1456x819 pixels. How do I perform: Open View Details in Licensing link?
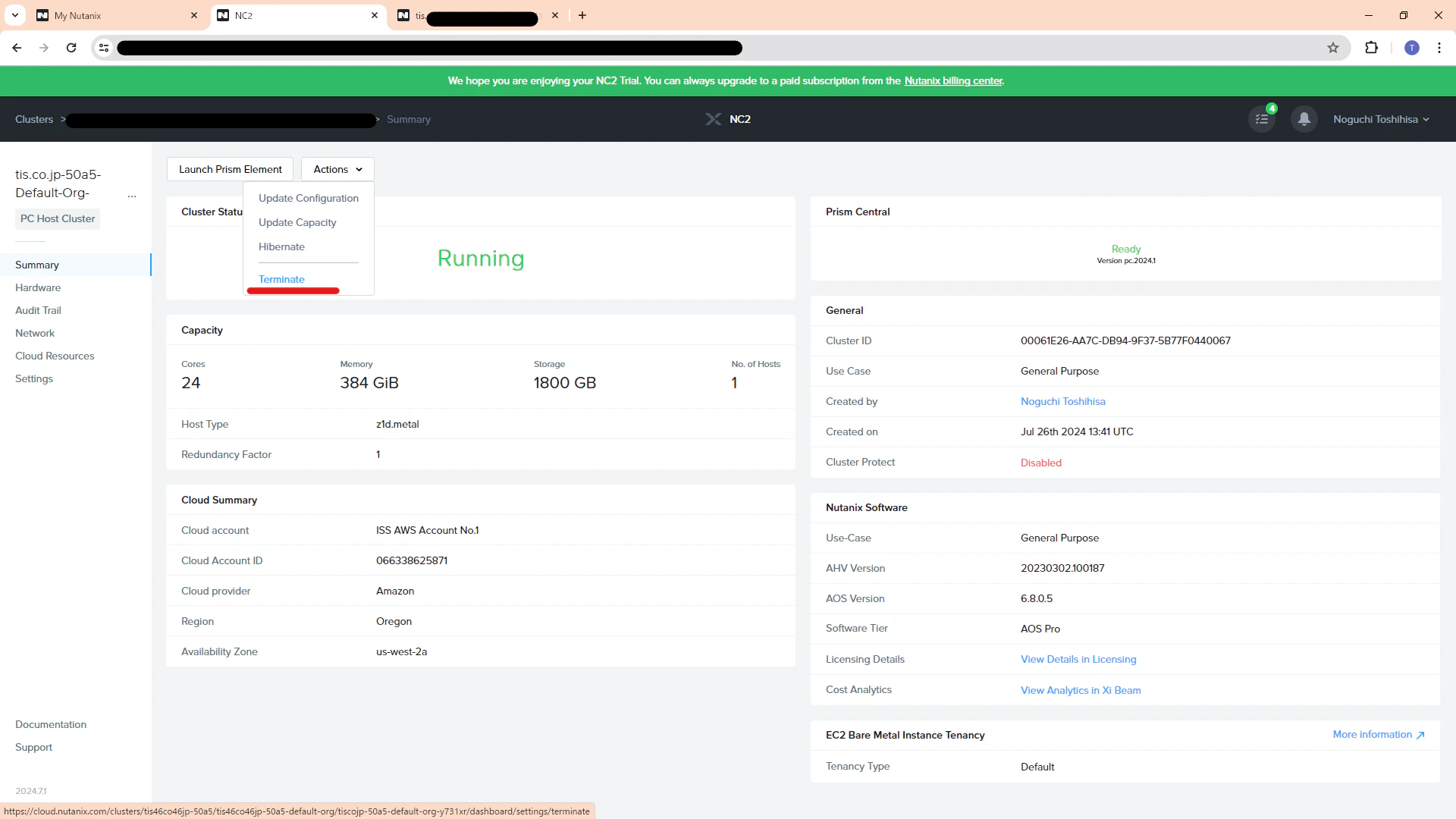point(1078,659)
